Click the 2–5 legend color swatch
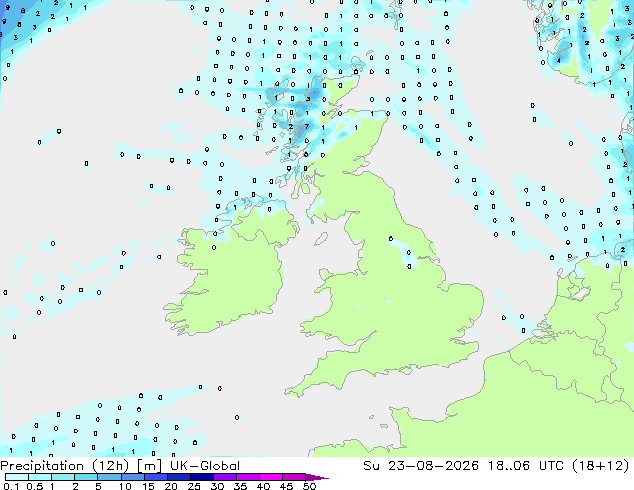This screenshot has height=490, width=634. point(86,477)
